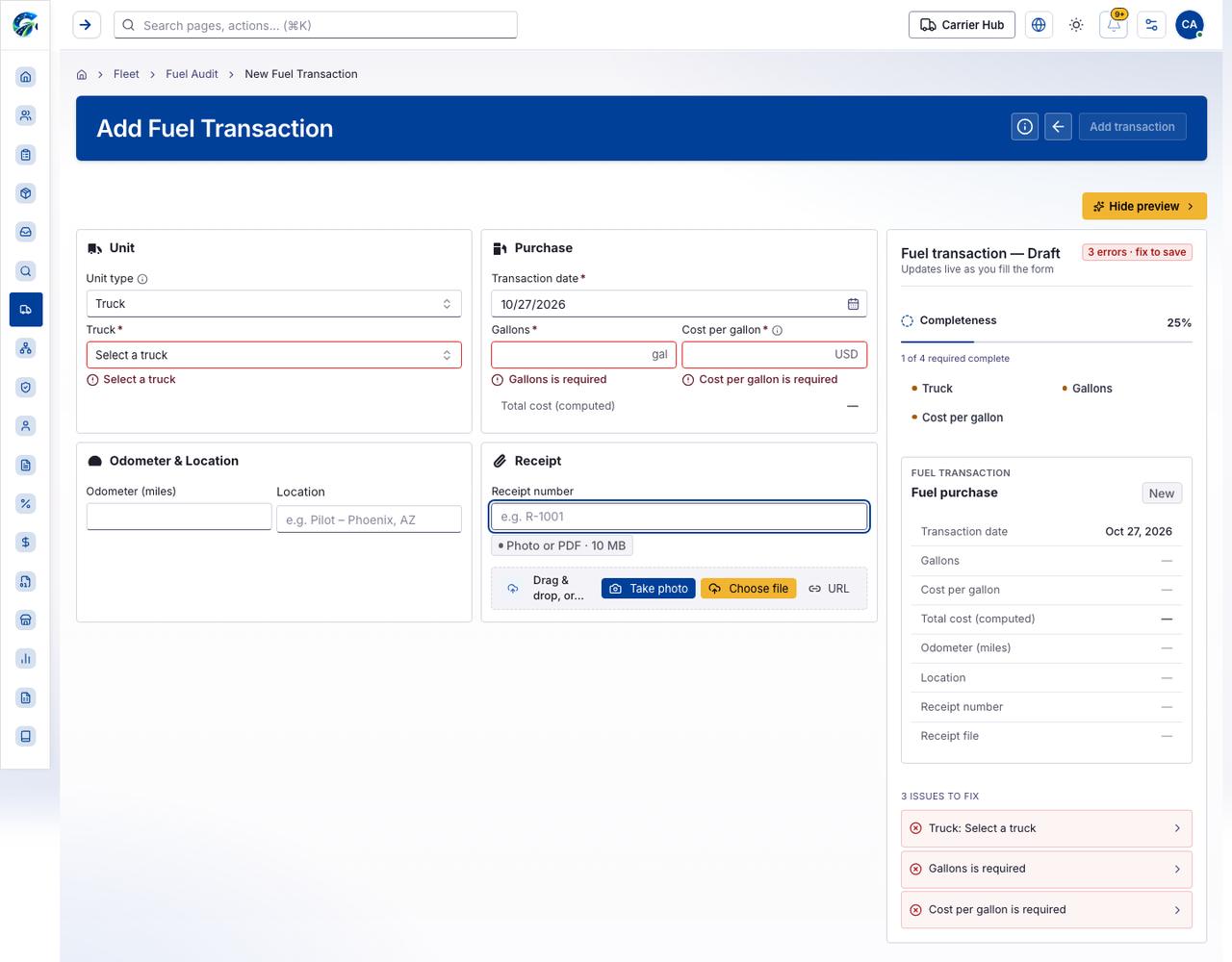Open the notifications bell icon
Screen dimensions: 1232x962
click(1114, 25)
